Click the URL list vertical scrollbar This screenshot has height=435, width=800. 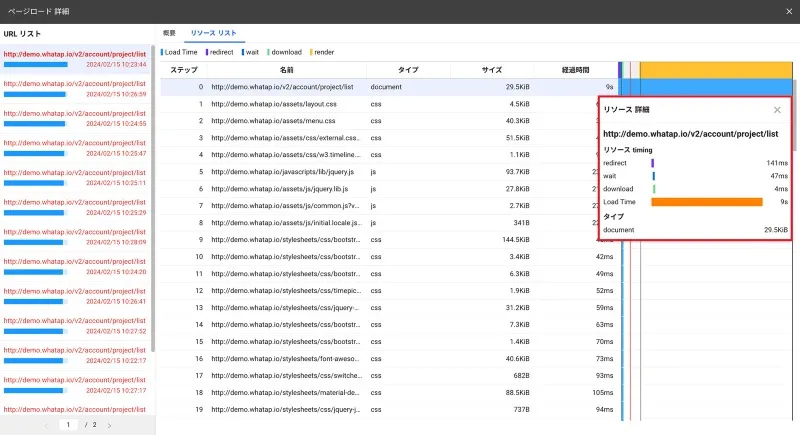point(153,199)
